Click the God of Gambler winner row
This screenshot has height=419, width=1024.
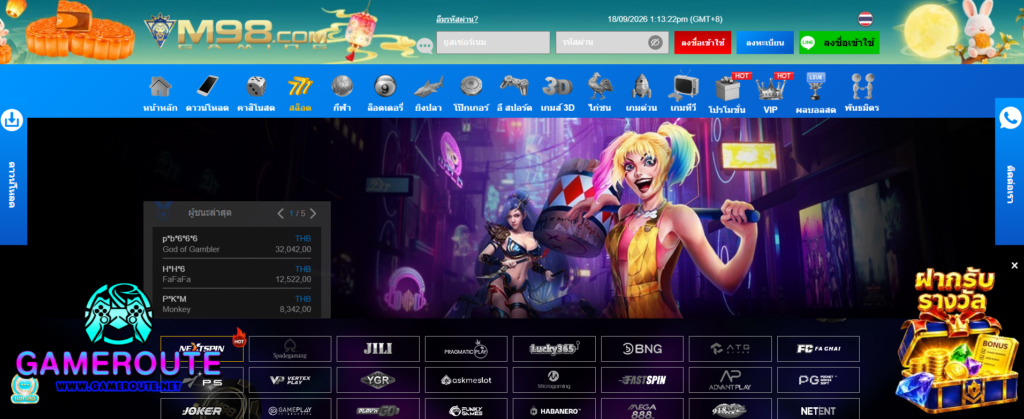click(236, 243)
